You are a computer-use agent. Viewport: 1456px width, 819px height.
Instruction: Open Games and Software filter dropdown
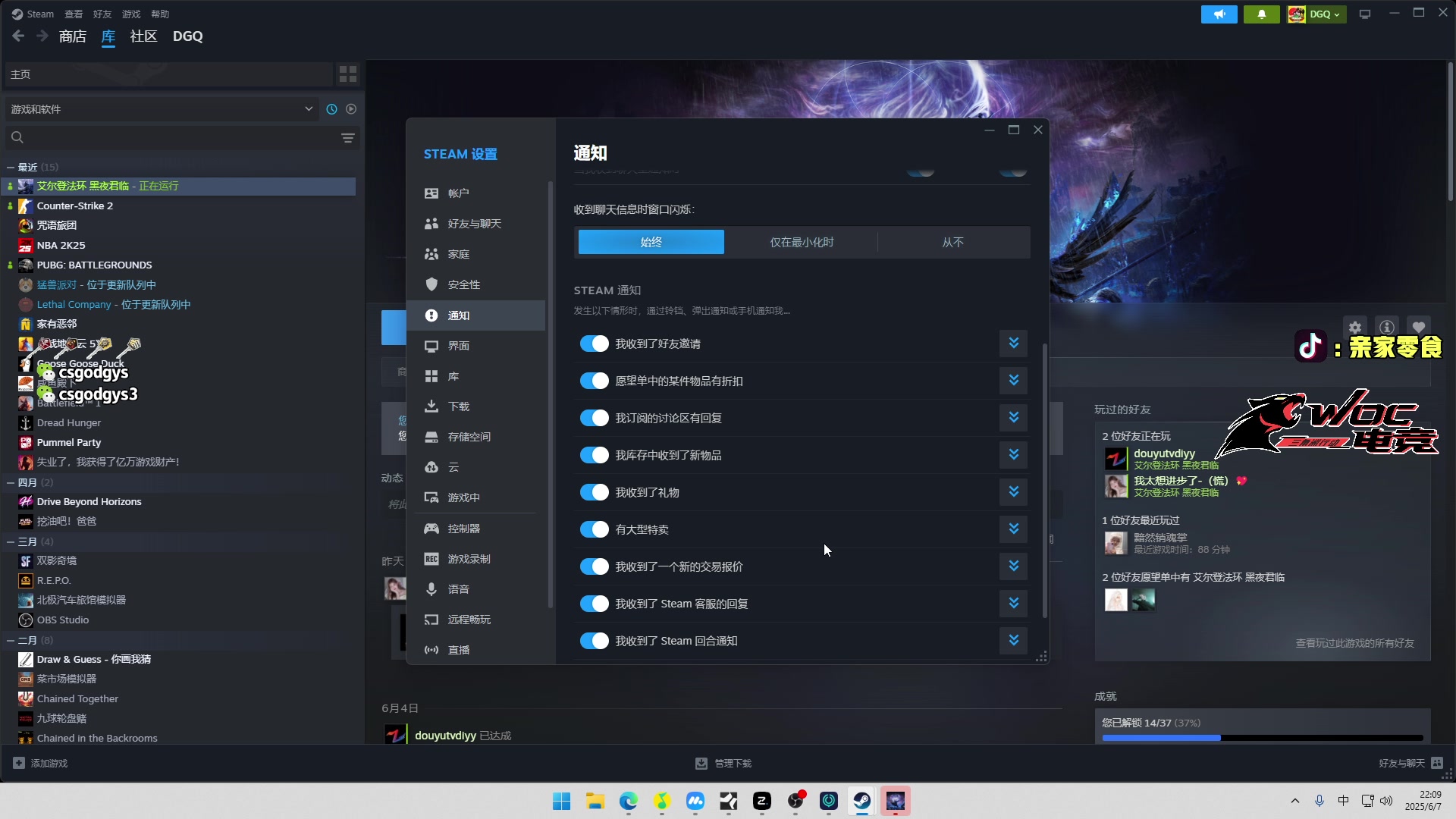[162, 109]
